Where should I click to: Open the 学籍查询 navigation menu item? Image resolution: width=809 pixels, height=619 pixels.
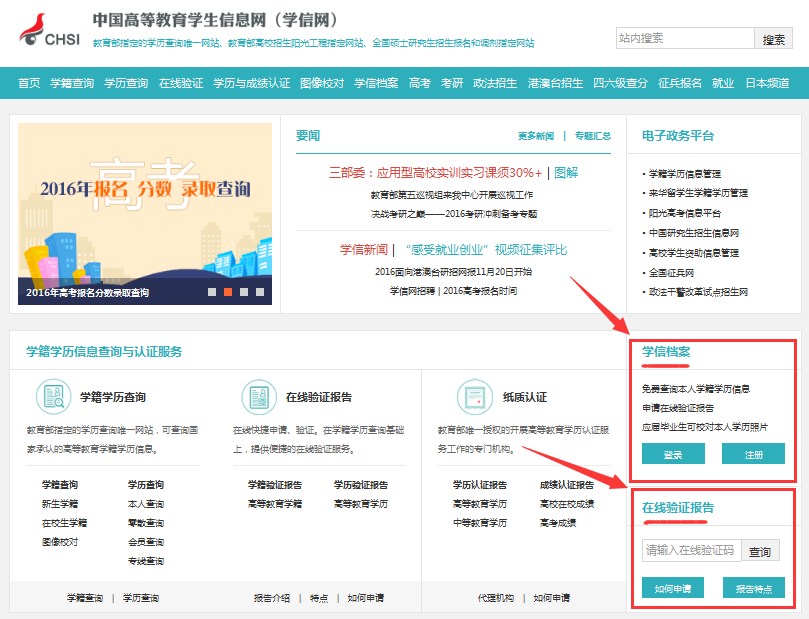(x=72, y=83)
